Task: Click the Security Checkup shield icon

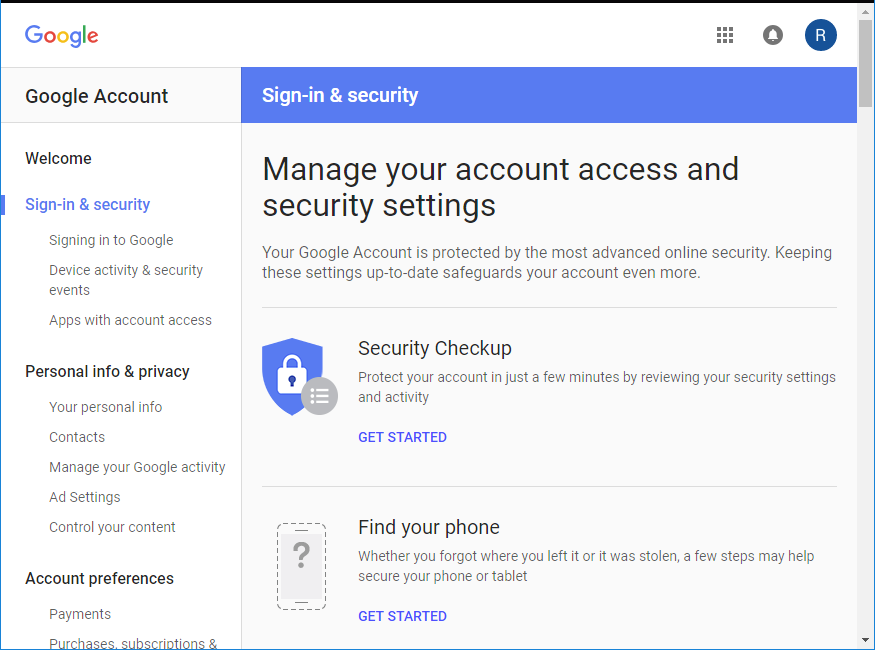Action: click(300, 377)
